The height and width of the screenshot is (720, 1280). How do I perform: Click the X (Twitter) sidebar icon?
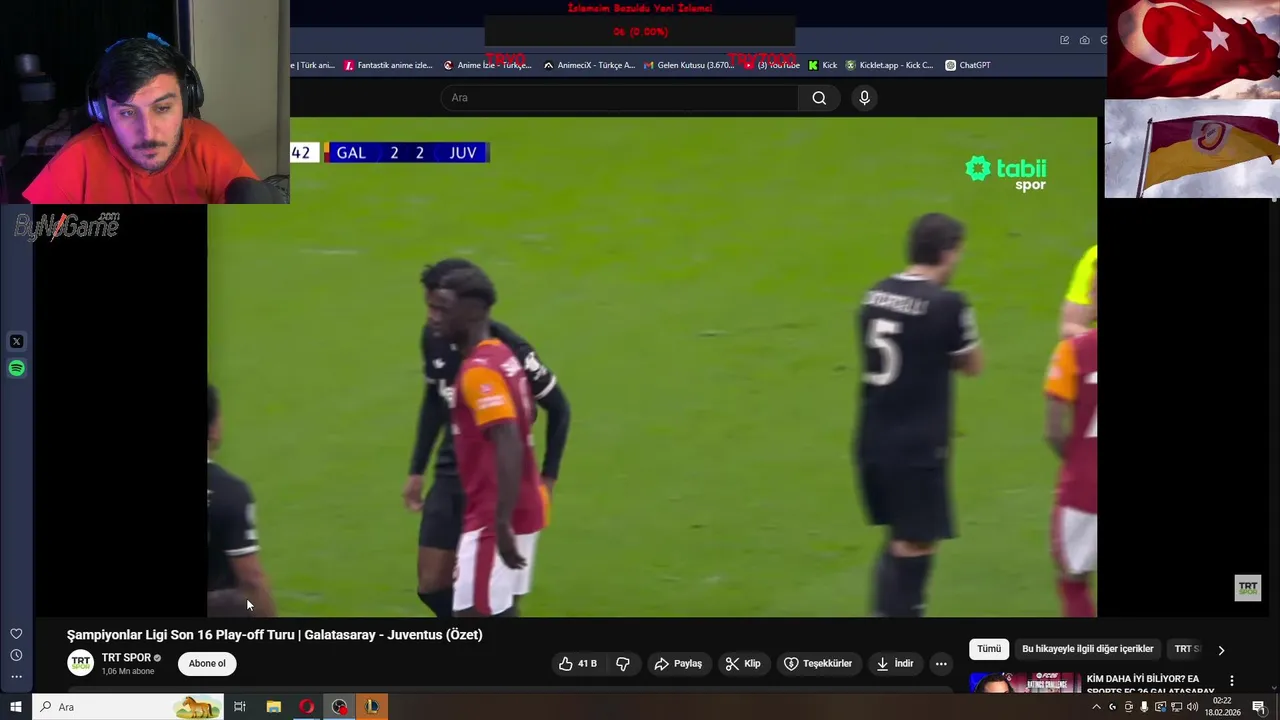[16, 341]
